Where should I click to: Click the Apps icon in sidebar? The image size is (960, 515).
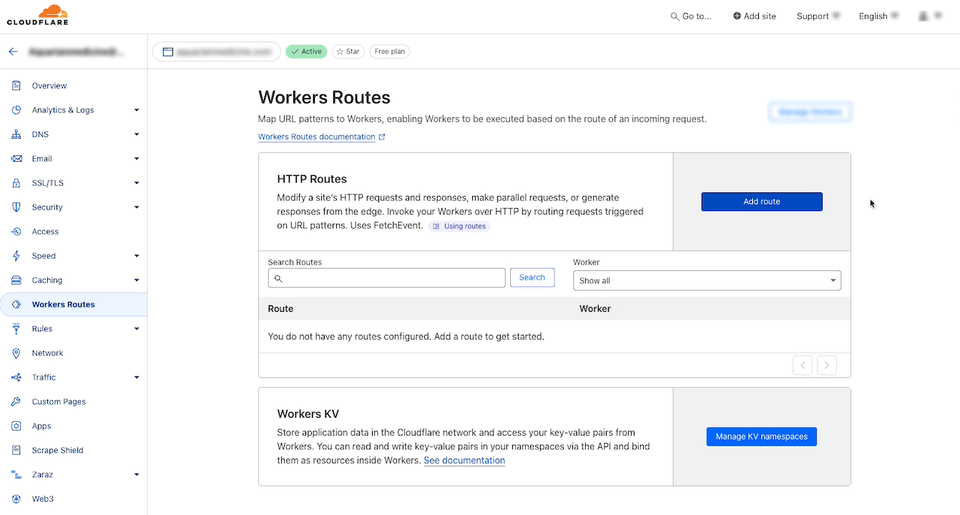17,426
